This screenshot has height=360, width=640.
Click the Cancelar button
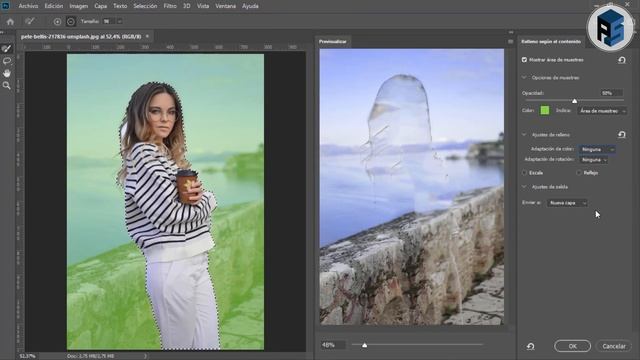point(614,346)
